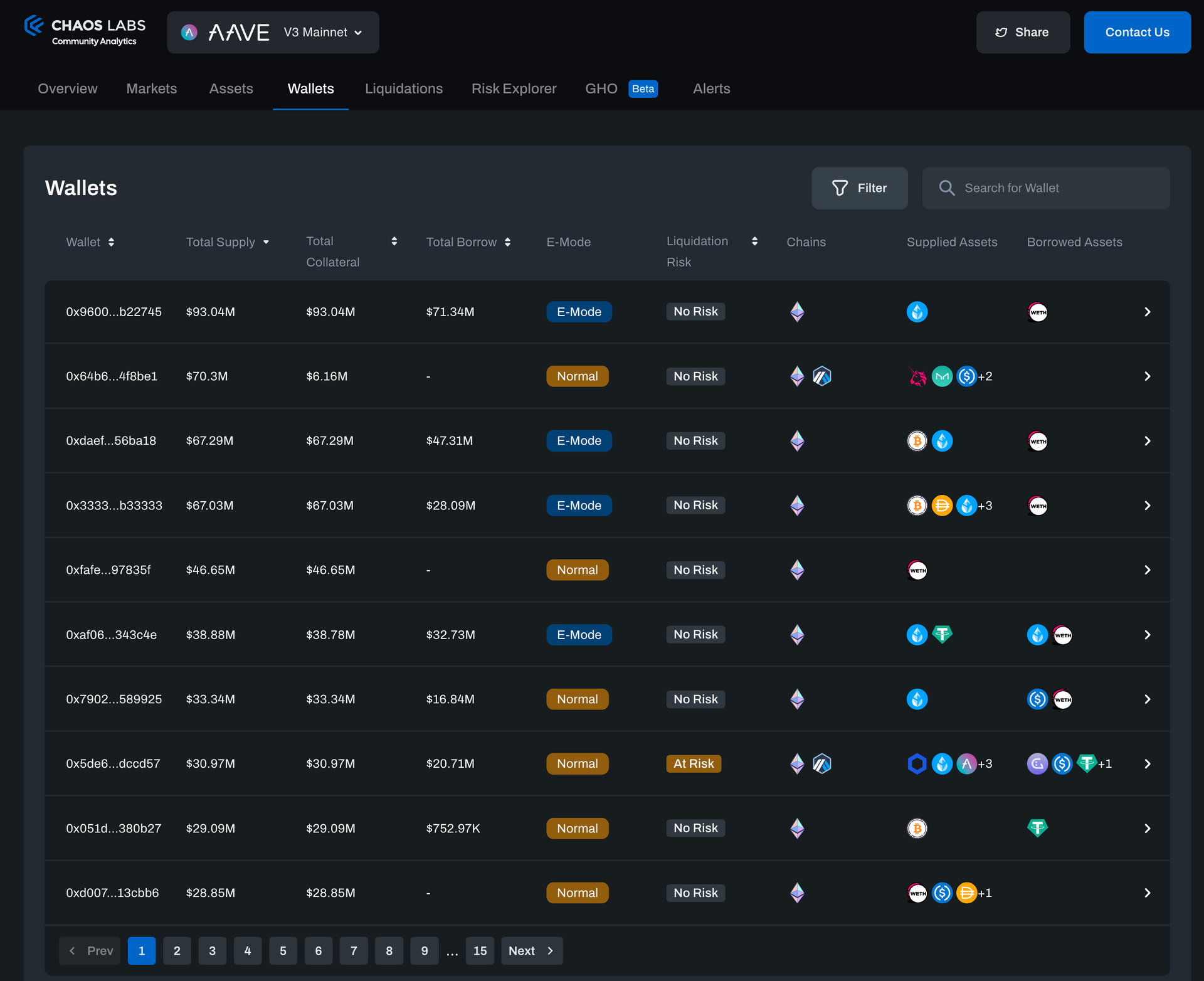The height and width of the screenshot is (981, 1204).
Task: Switch to the Markets tab
Action: point(152,89)
